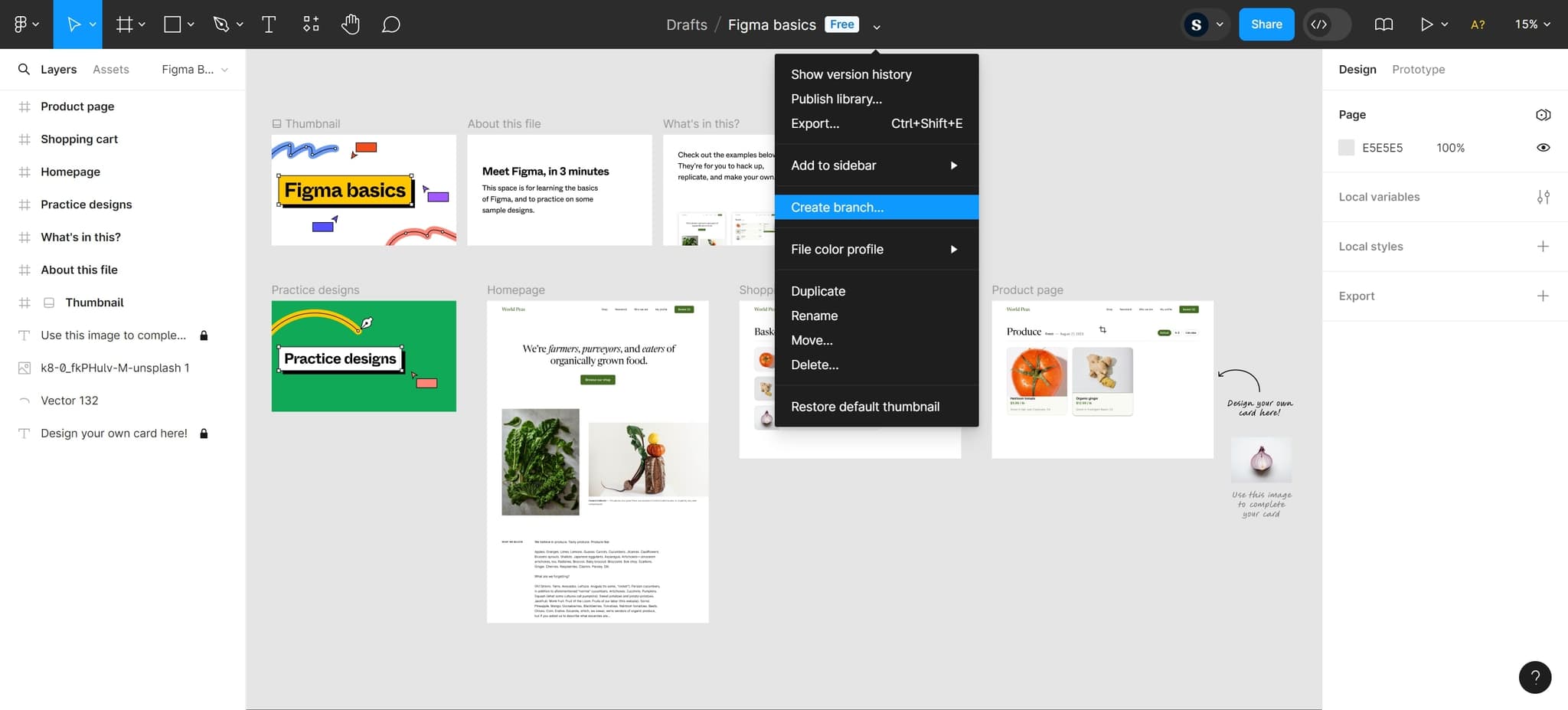The width and height of the screenshot is (1568, 710).
Task: Unlock the 'Design your own card here!' layer
Action: click(204, 434)
